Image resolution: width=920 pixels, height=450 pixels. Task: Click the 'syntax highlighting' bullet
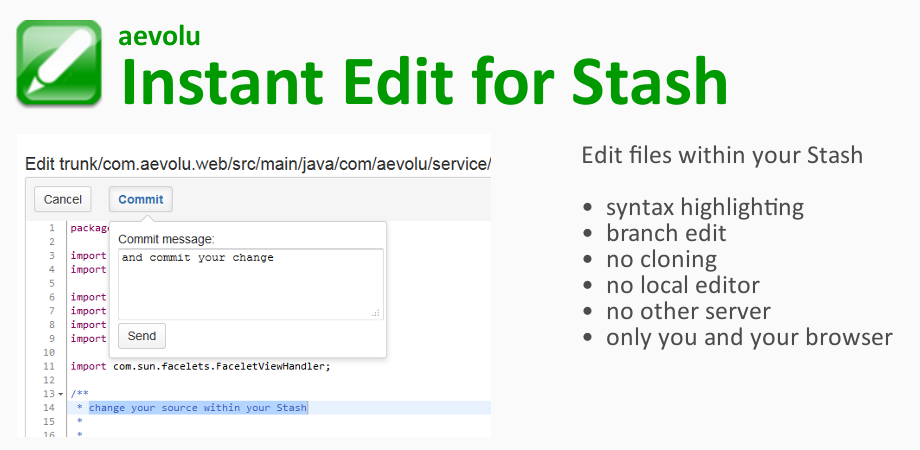705,208
